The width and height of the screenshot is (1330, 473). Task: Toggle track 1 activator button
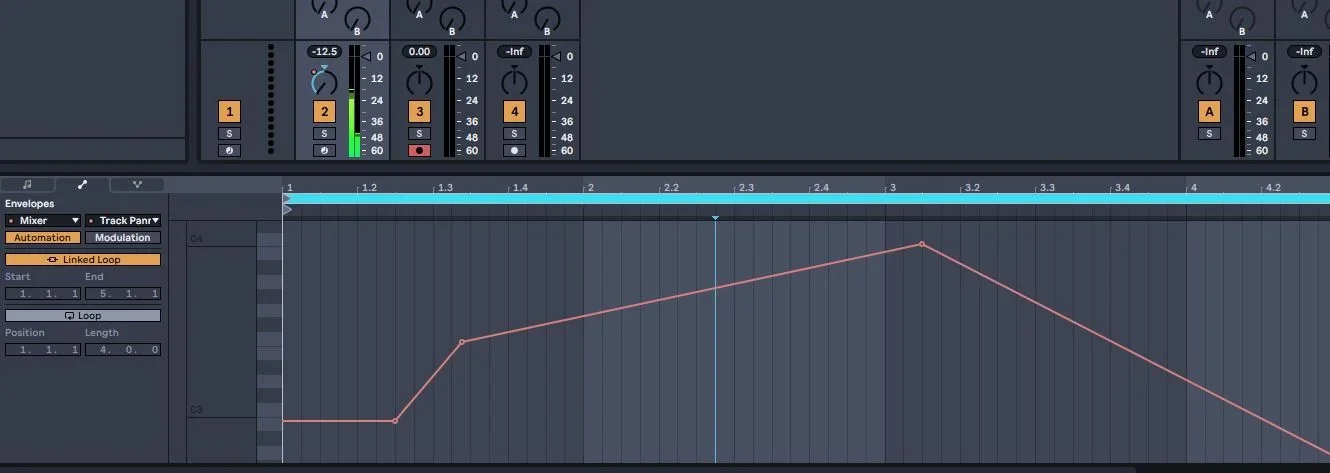(229, 112)
